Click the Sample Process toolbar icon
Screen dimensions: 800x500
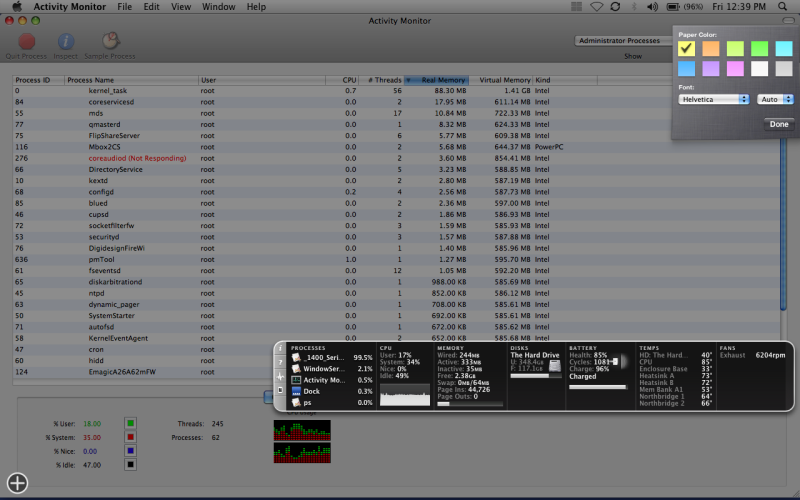[110, 41]
